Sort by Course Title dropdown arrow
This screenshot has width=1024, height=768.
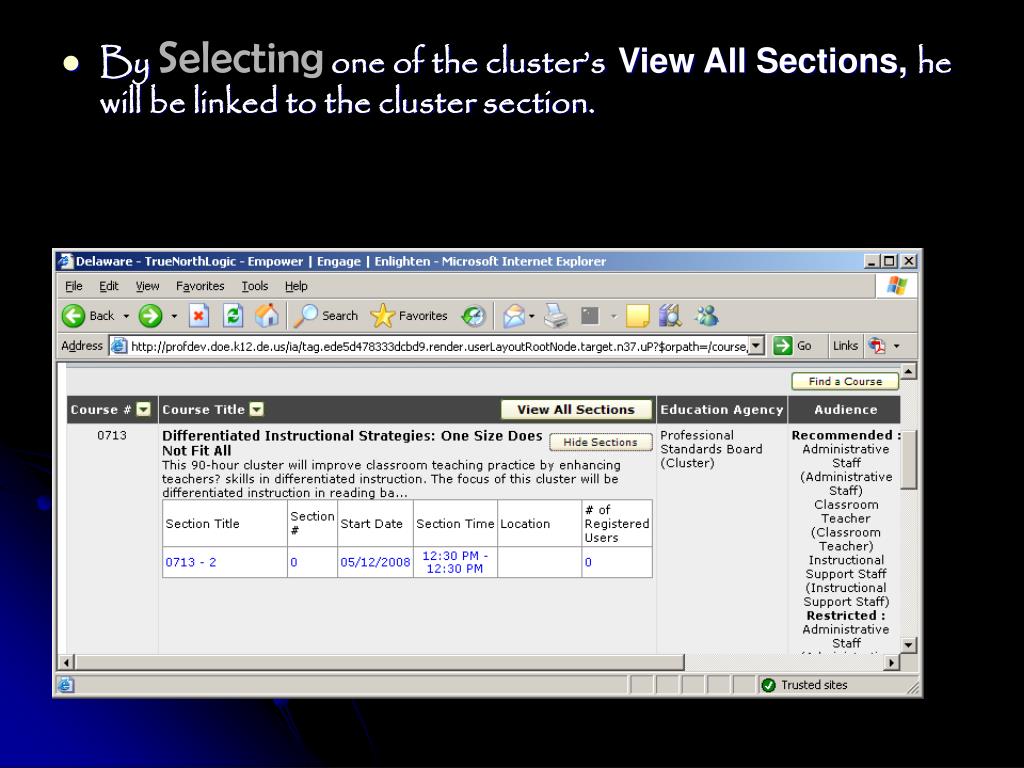click(257, 409)
